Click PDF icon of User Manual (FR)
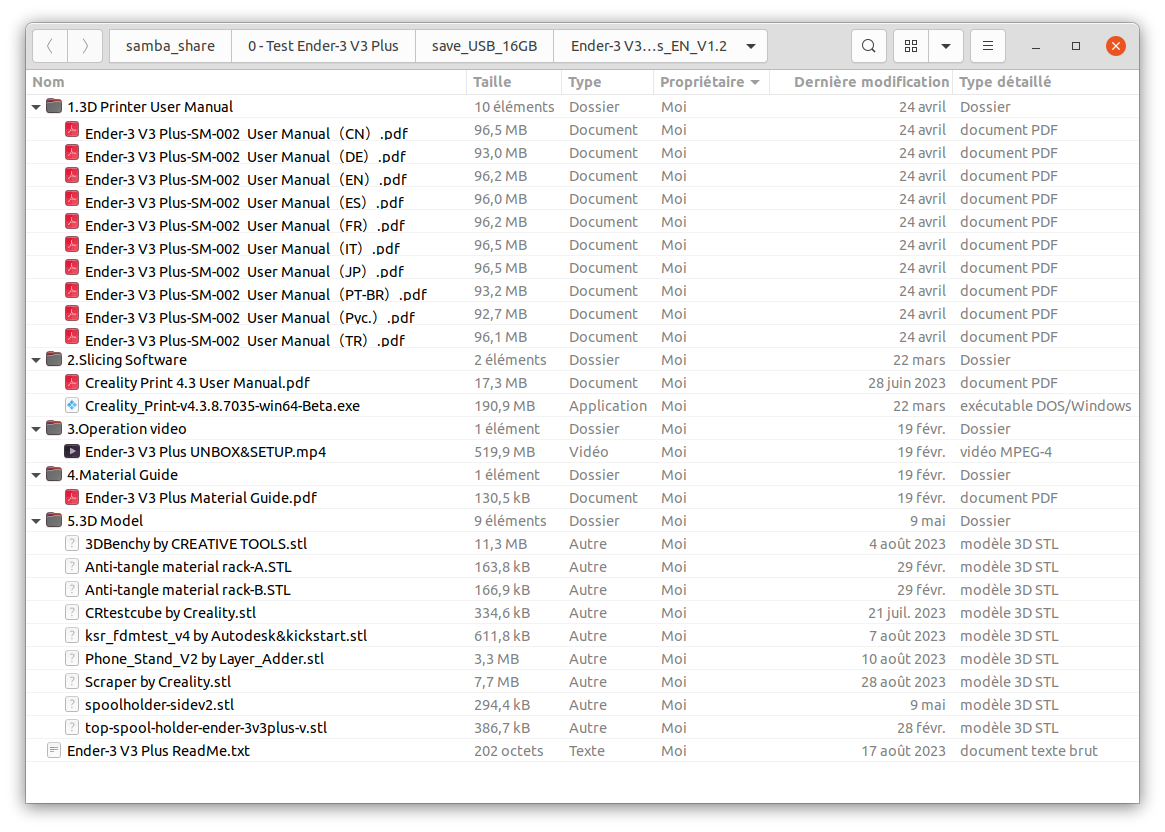 point(71,222)
